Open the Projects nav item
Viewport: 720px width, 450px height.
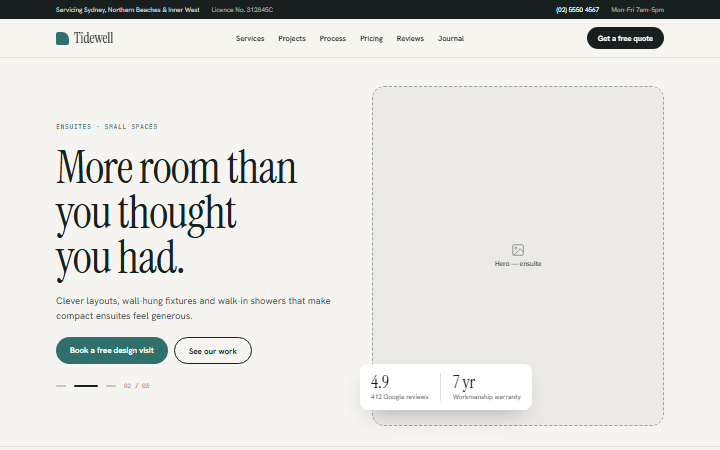click(292, 39)
